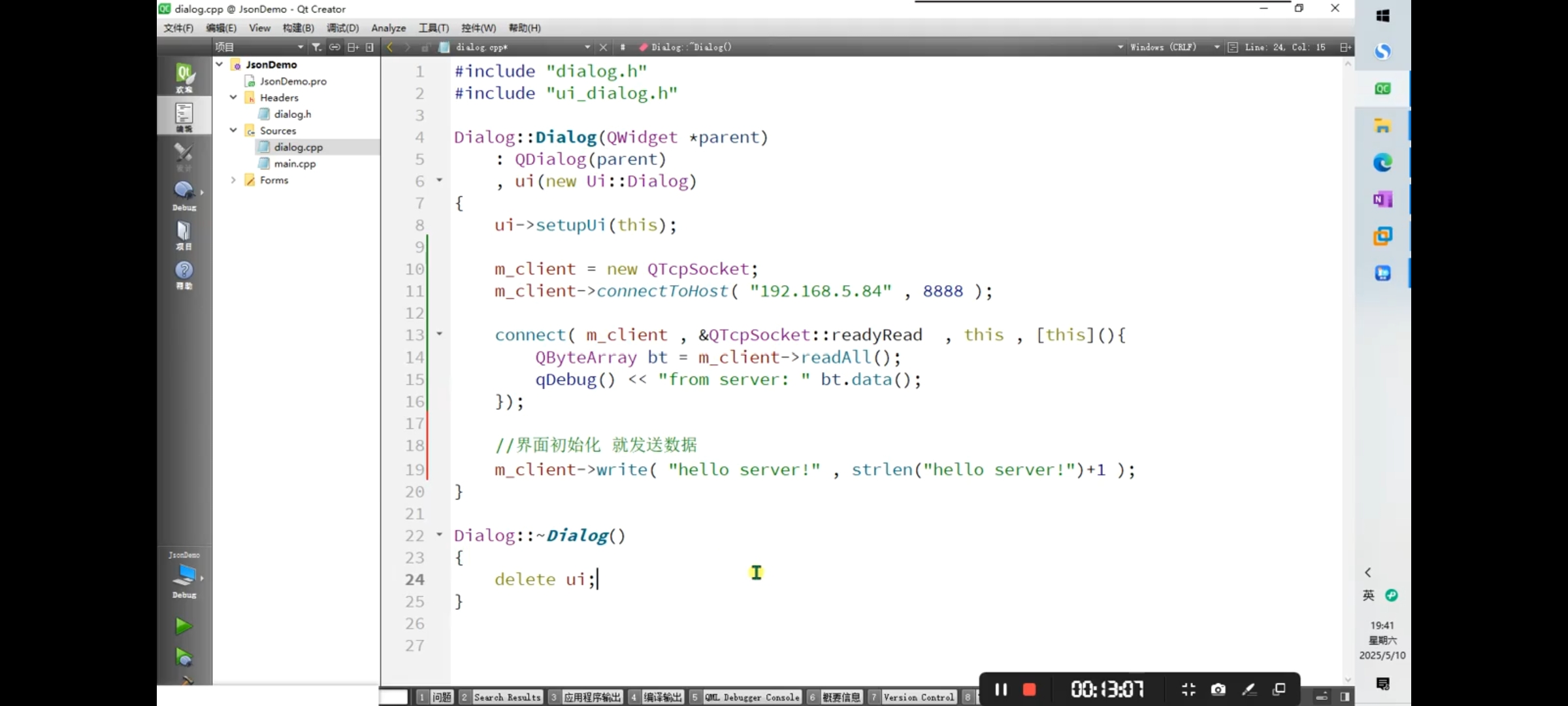
Task: Open Microsoft Edge from taskbar
Action: pos(1382,162)
